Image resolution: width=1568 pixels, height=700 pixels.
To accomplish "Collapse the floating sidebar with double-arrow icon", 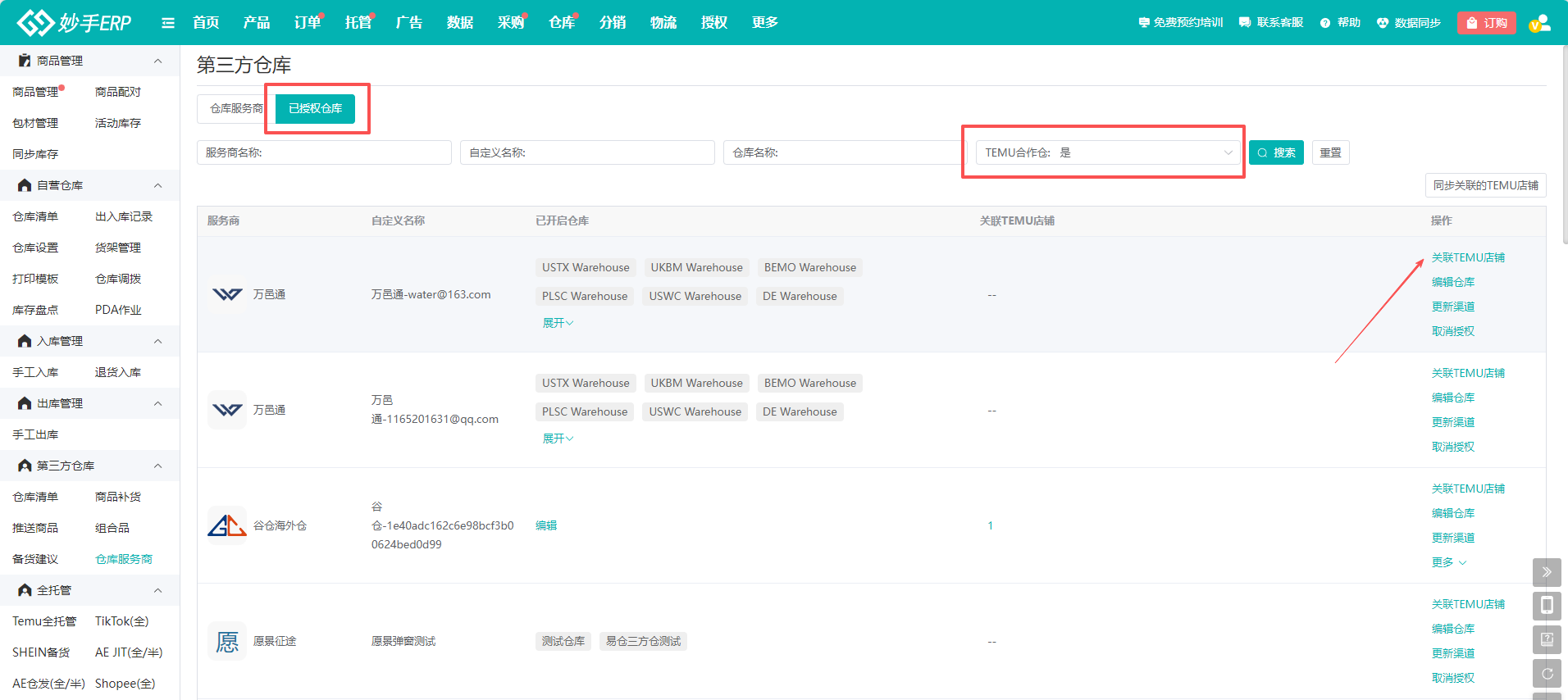I will point(1547,572).
